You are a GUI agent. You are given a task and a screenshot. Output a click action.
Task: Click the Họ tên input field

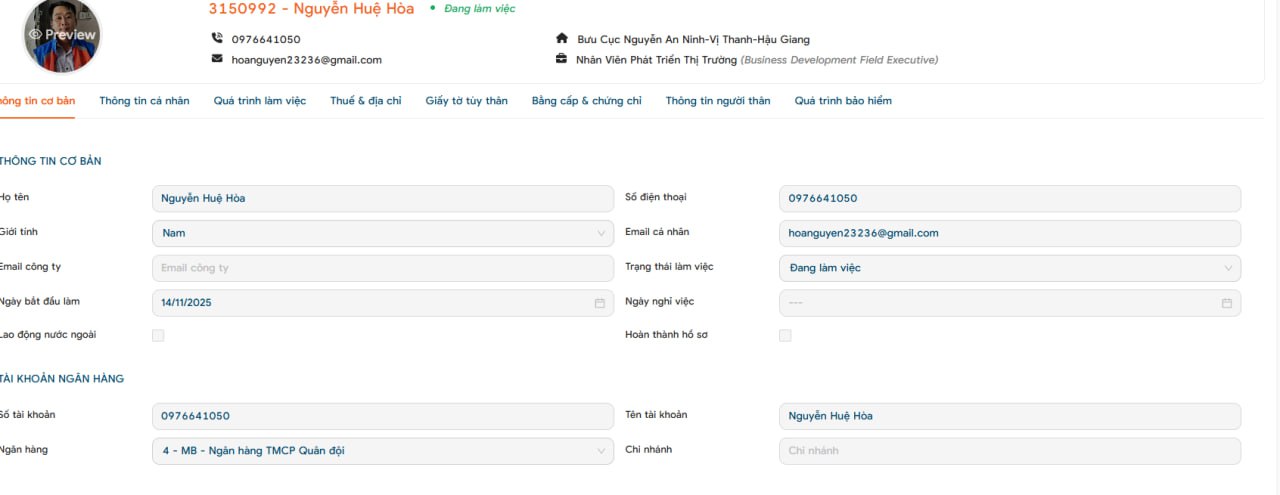coord(383,198)
